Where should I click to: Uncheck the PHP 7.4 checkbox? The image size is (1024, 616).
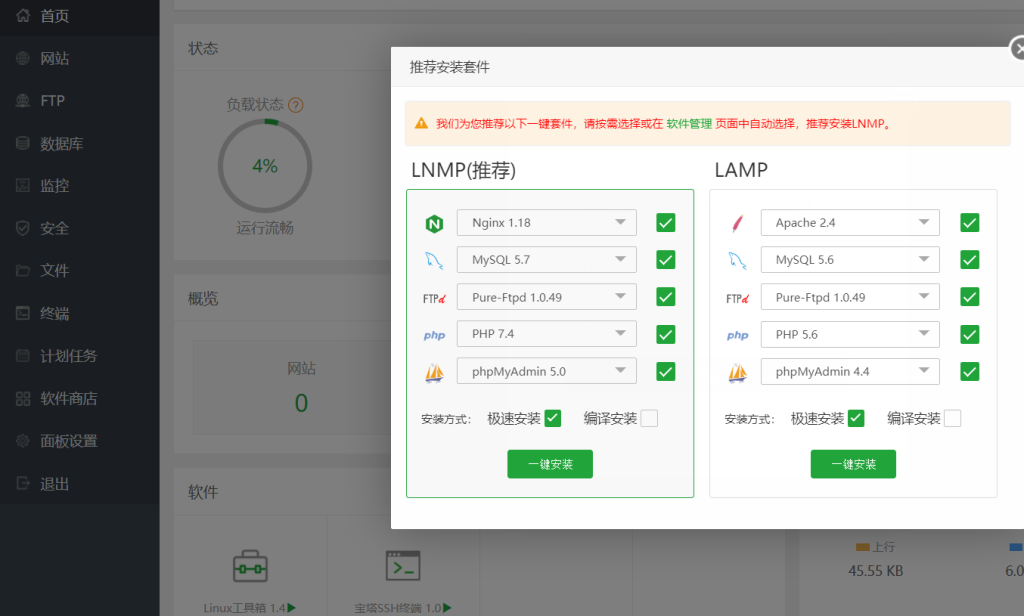pyautogui.click(x=665, y=334)
